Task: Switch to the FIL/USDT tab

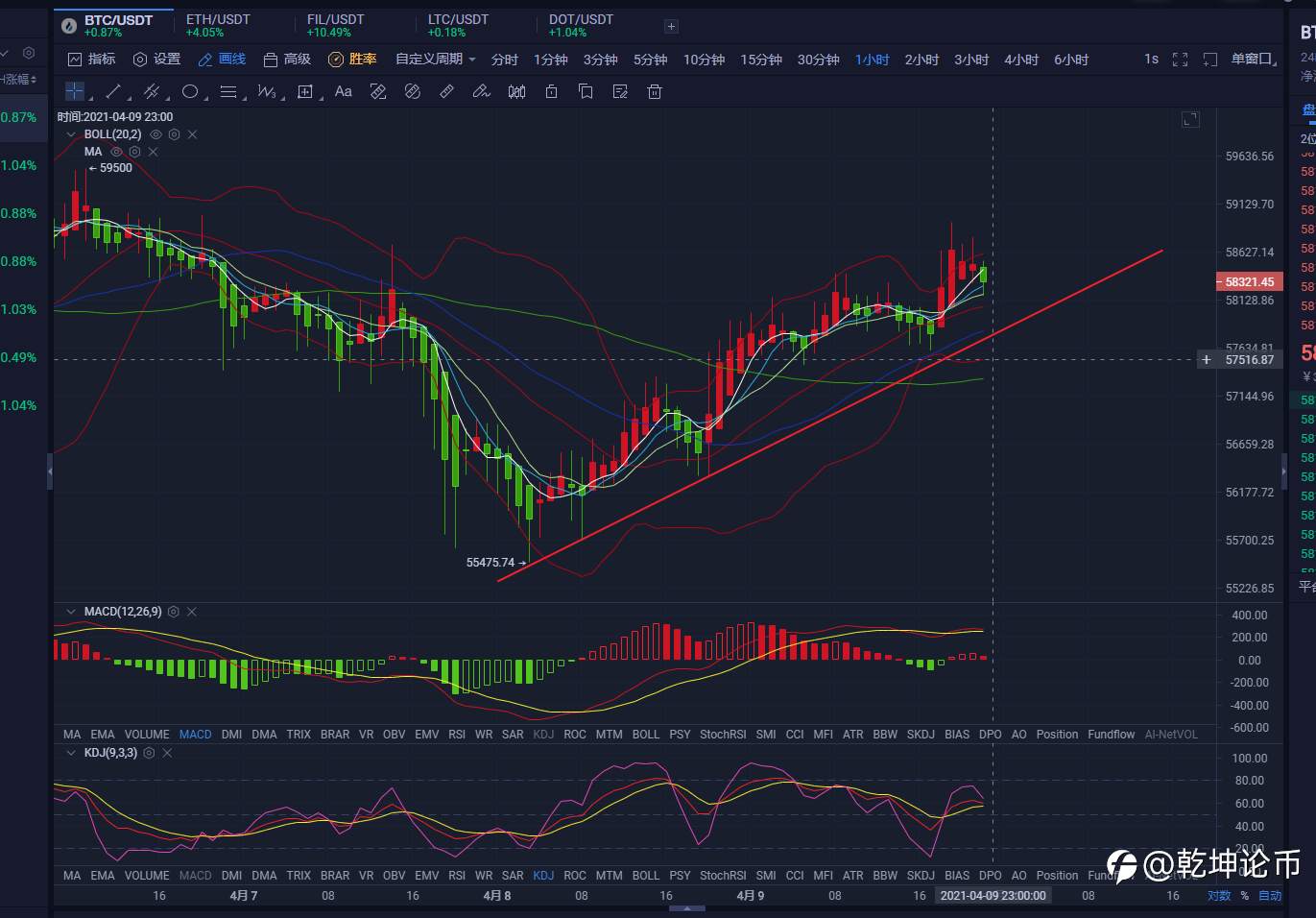Action: tap(335, 25)
